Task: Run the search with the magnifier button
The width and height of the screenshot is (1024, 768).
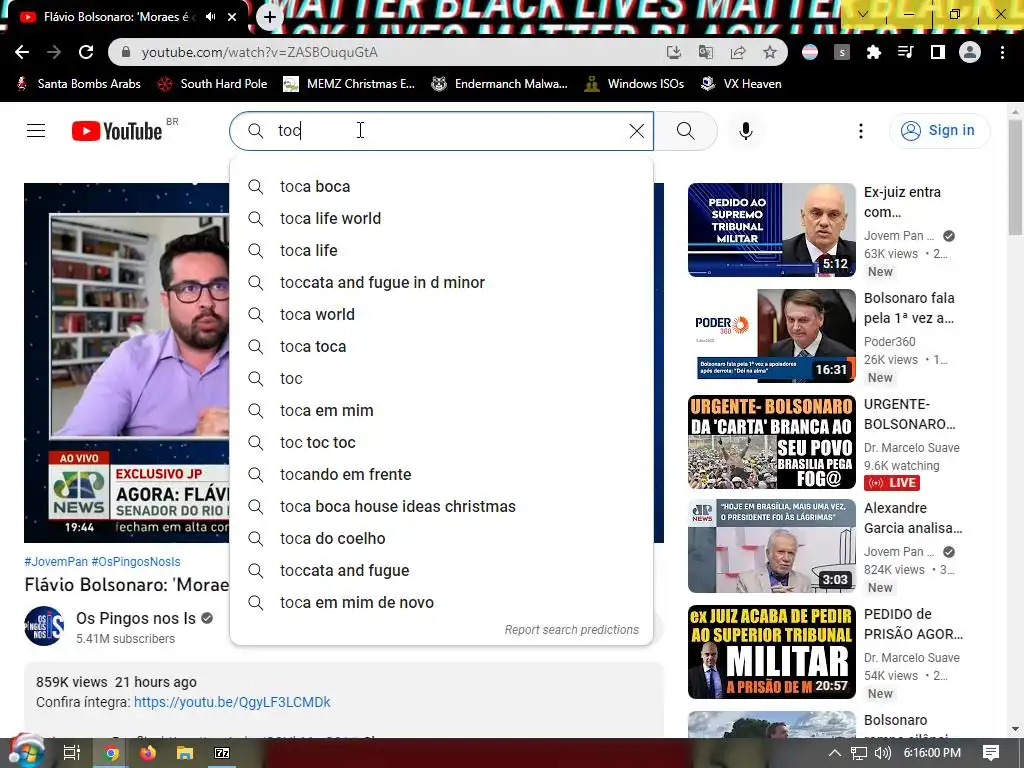Action: (686, 131)
